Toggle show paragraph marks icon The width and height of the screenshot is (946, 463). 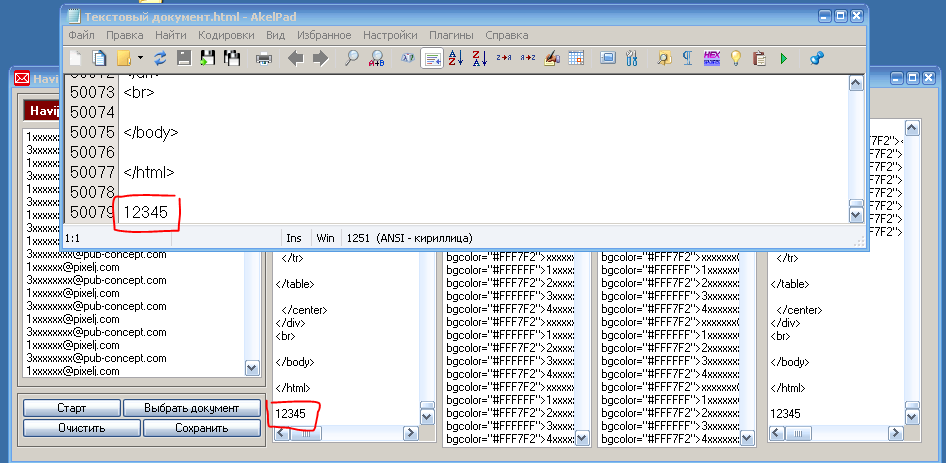point(688,58)
